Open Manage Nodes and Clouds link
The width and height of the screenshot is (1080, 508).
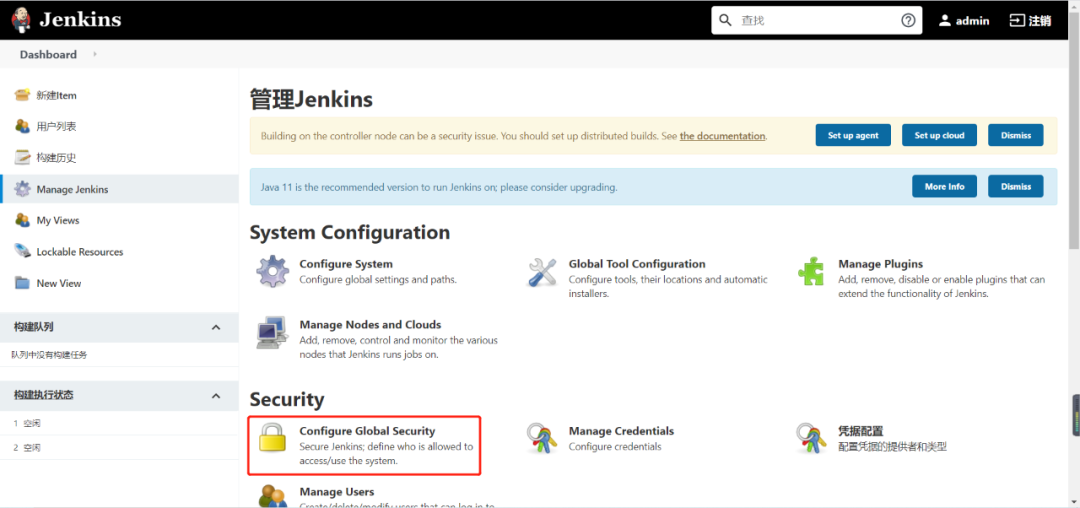(x=371, y=324)
